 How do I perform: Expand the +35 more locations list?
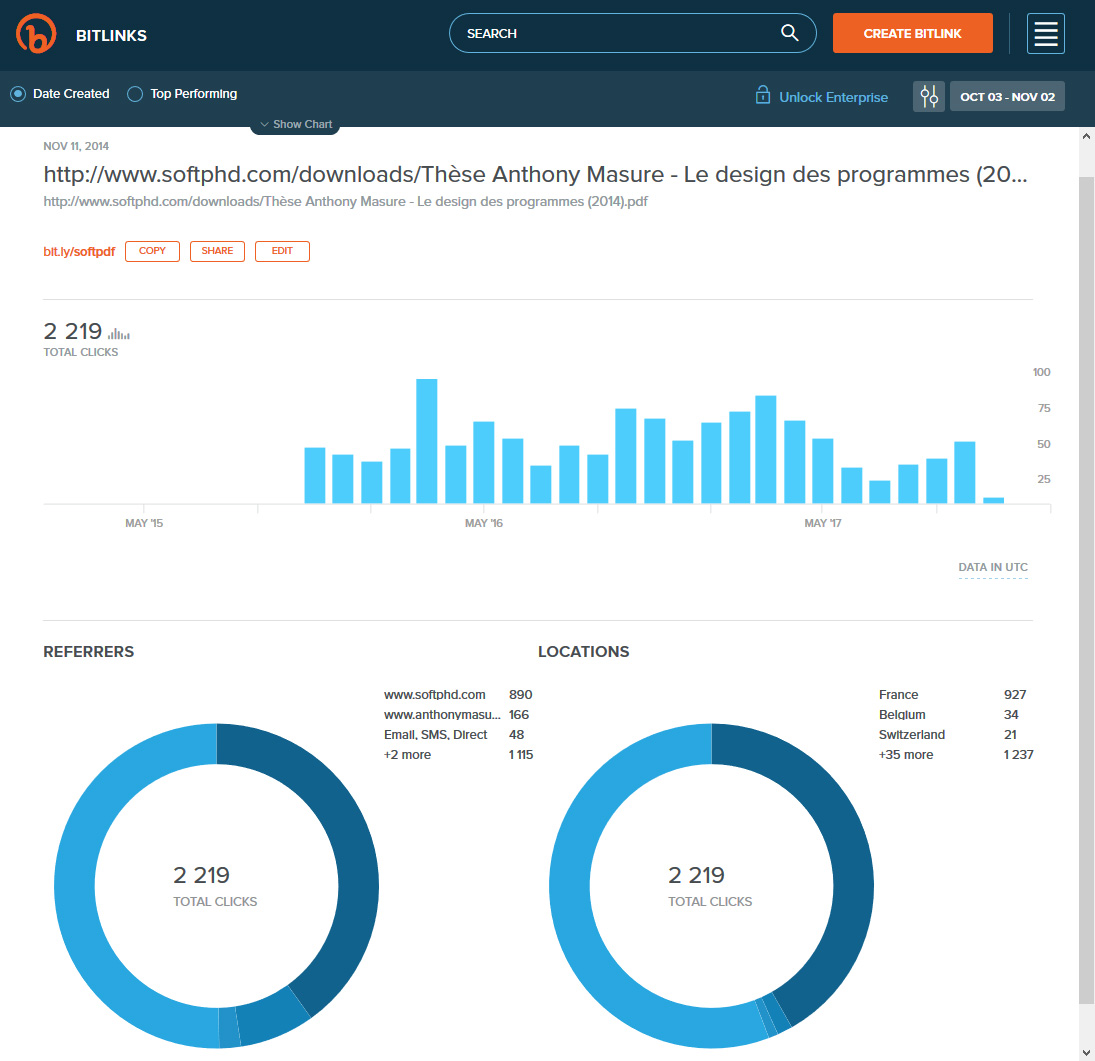(905, 755)
